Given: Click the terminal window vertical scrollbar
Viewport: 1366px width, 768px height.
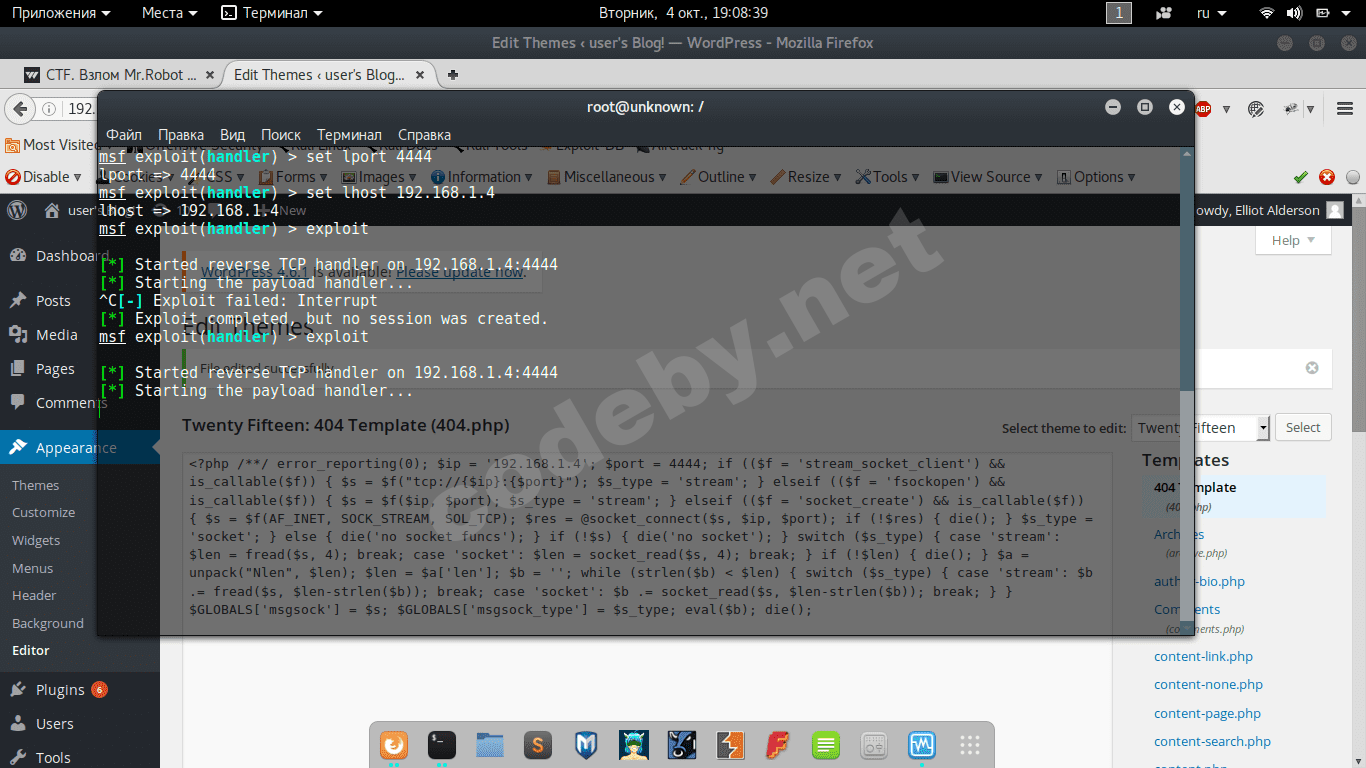Looking at the screenshot, I should [x=1187, y=390].
